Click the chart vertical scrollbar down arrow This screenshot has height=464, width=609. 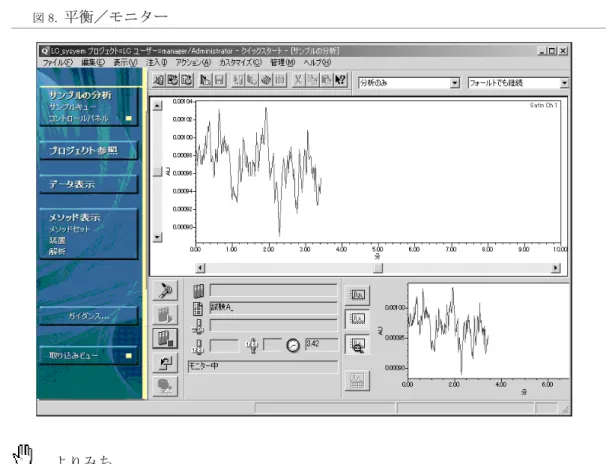coord(157,237)
